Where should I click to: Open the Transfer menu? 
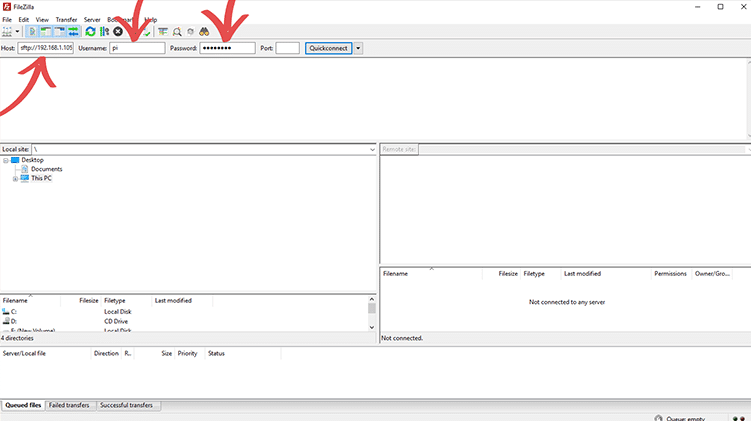tap(66, 20)
